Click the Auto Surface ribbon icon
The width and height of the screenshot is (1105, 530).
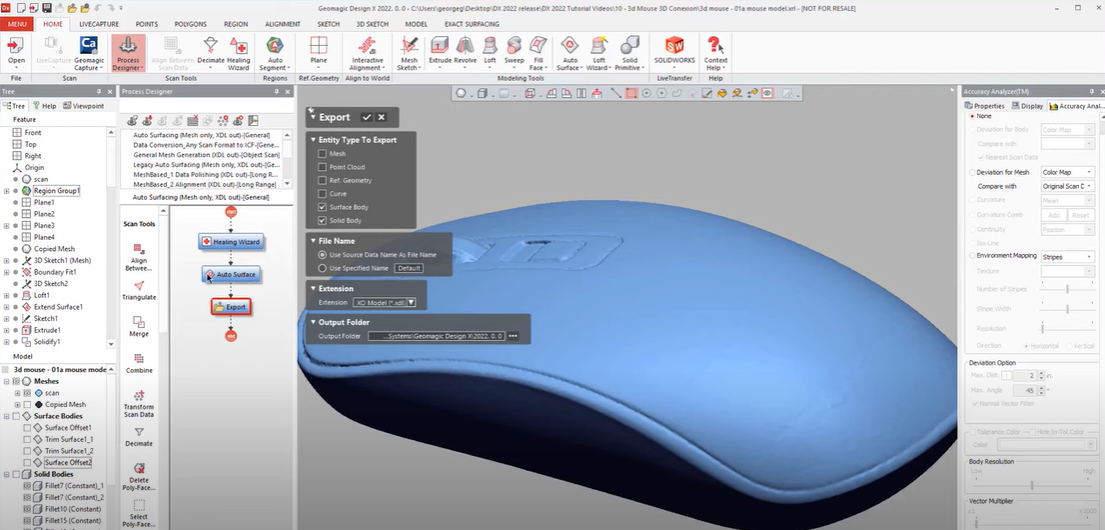[569, 53]
